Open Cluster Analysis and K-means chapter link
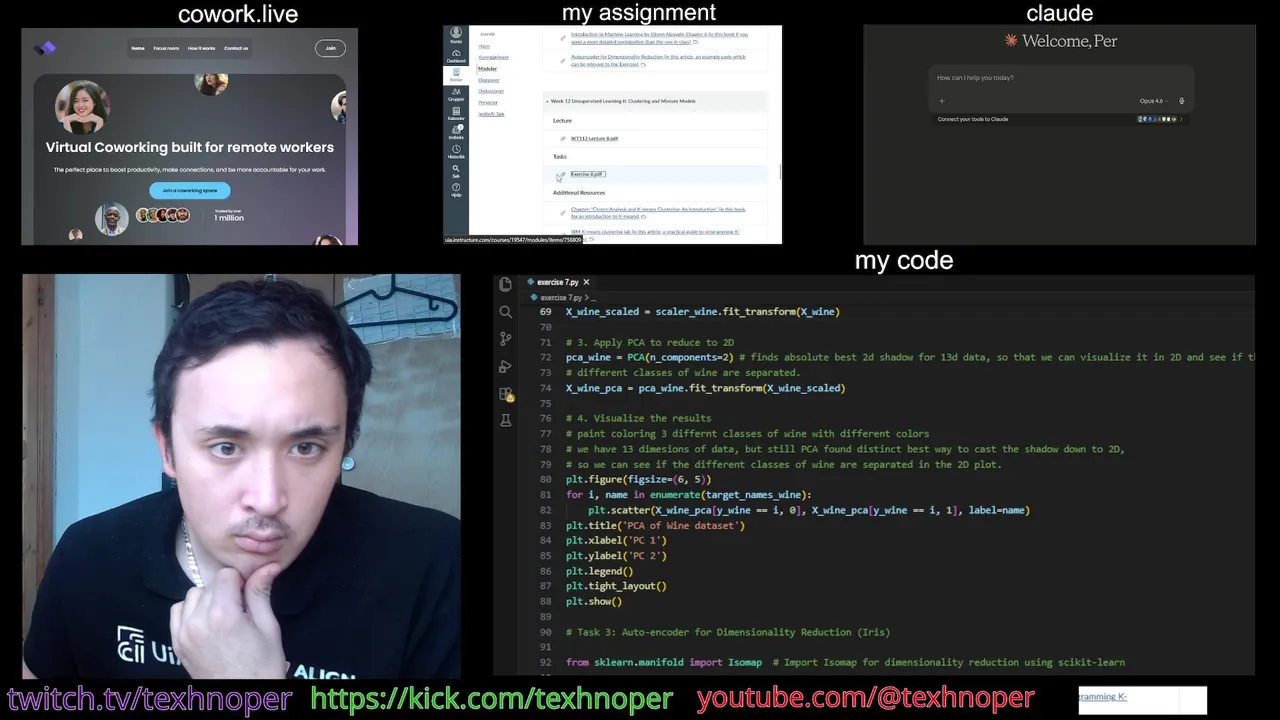1280x720 pixels. pyautogui.click(x=657, y=212)
